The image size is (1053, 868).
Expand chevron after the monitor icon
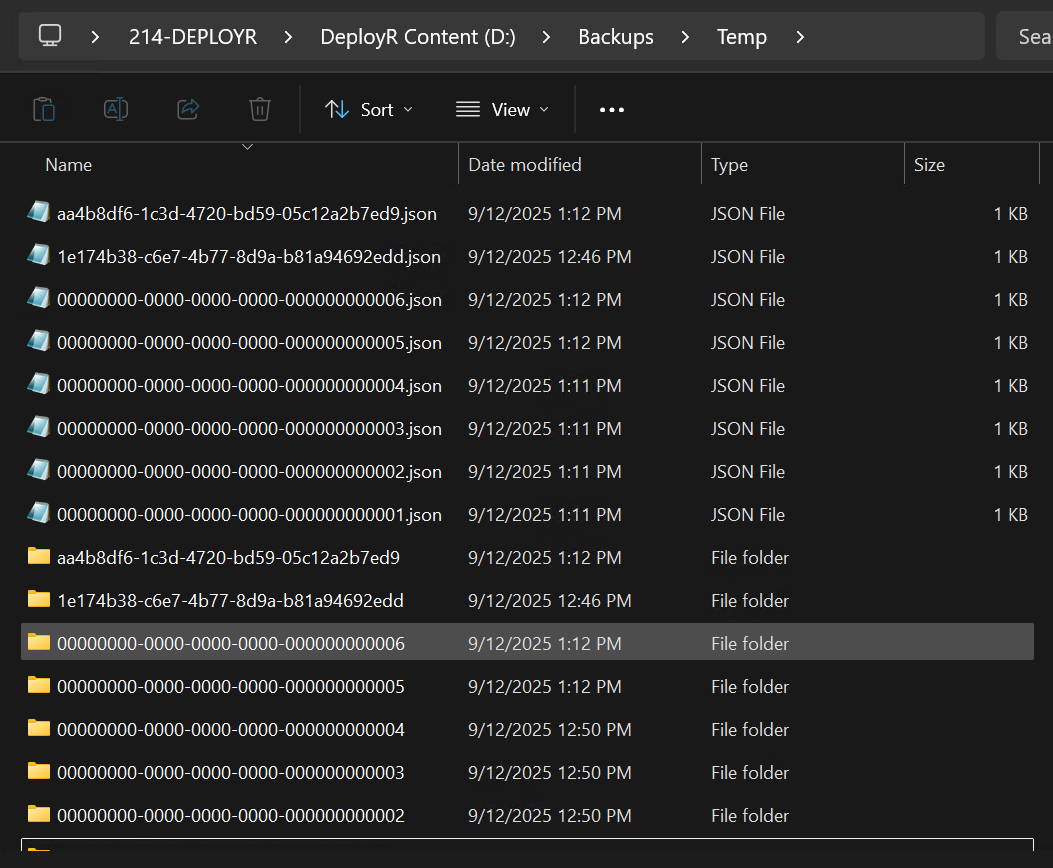pyautogui.click(x=95, y=37)
